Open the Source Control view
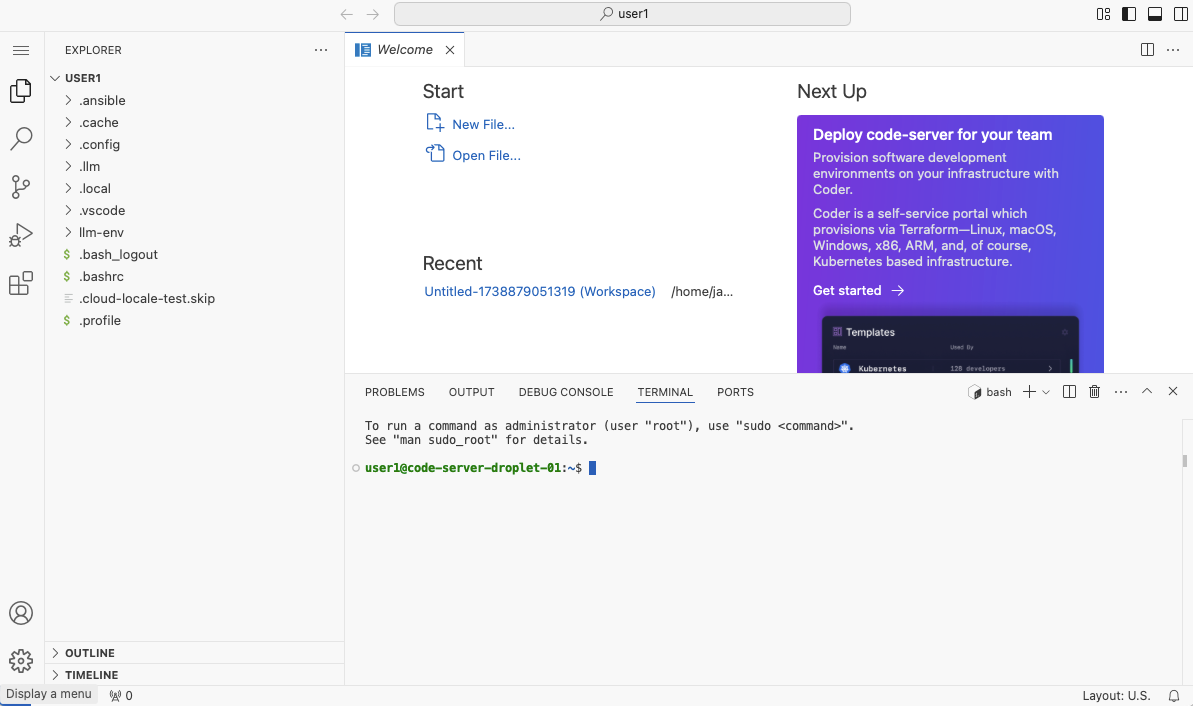Viewport: 1193px width, 706px height. coord(21,186)
